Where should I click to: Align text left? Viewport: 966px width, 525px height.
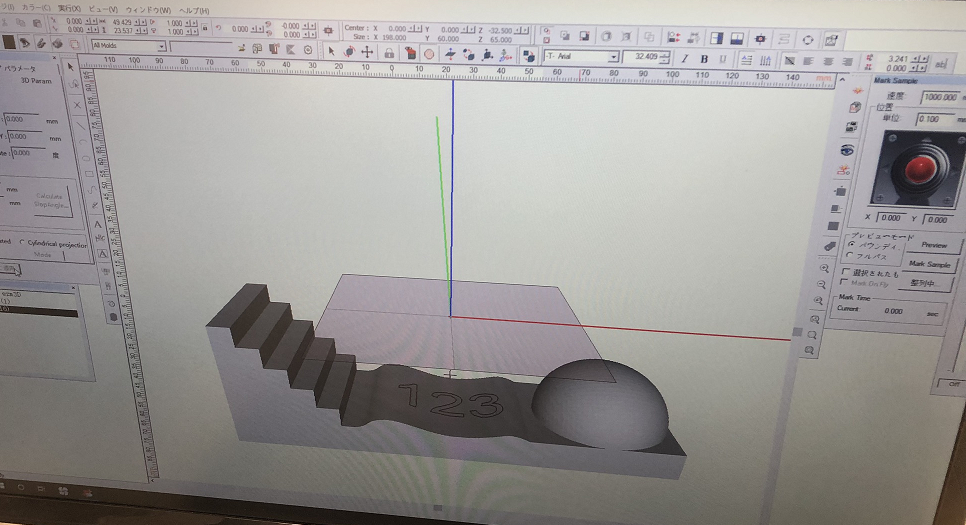coord(808,60)
